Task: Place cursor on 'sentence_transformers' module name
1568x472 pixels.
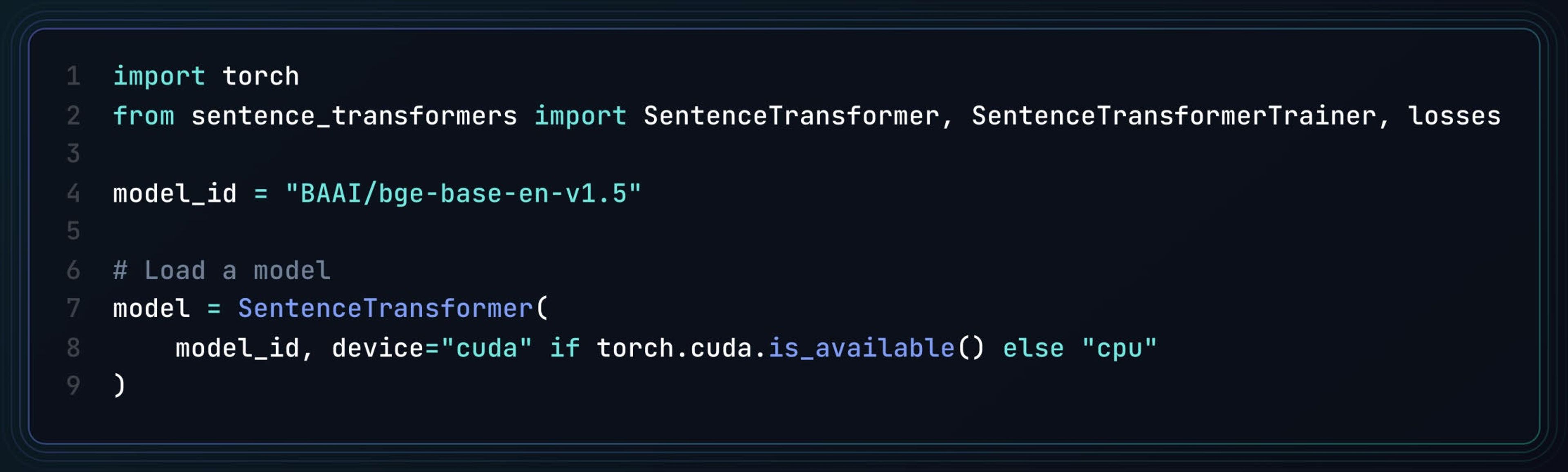Action: pyautogui.click(x=354, y=116)
